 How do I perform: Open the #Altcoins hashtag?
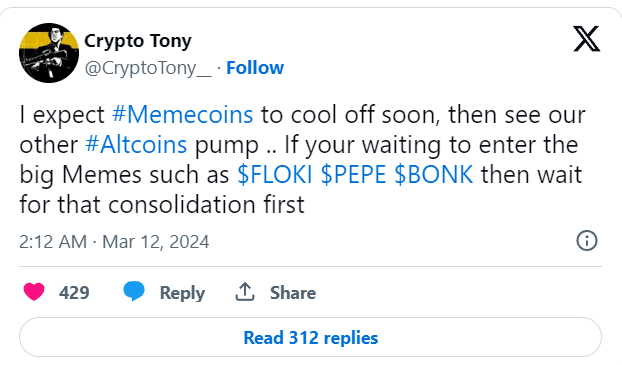pyautogui.click(x=136, y=144)
